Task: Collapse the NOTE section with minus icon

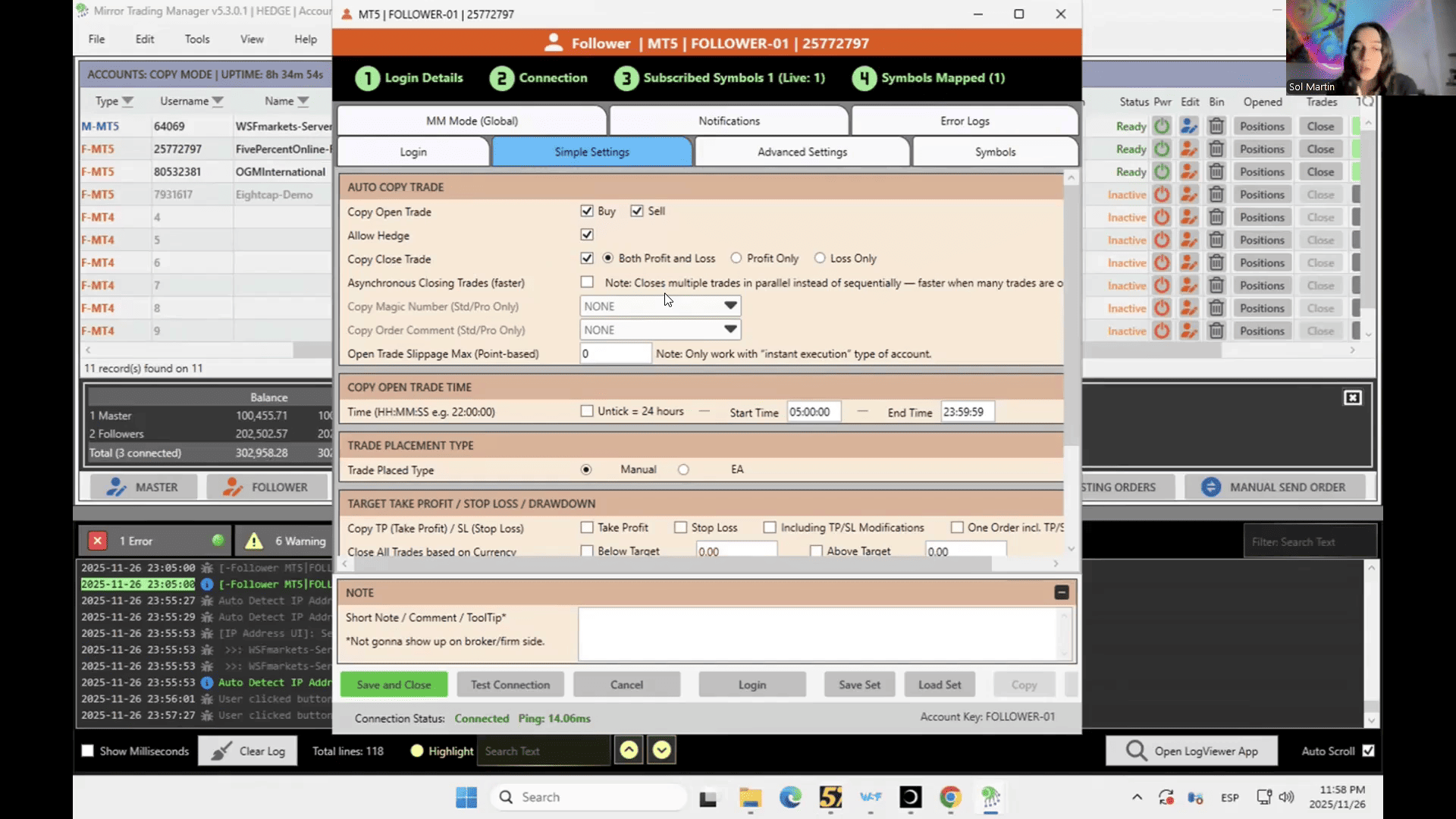Action: pyautogui.click(x=1061, y=593)
